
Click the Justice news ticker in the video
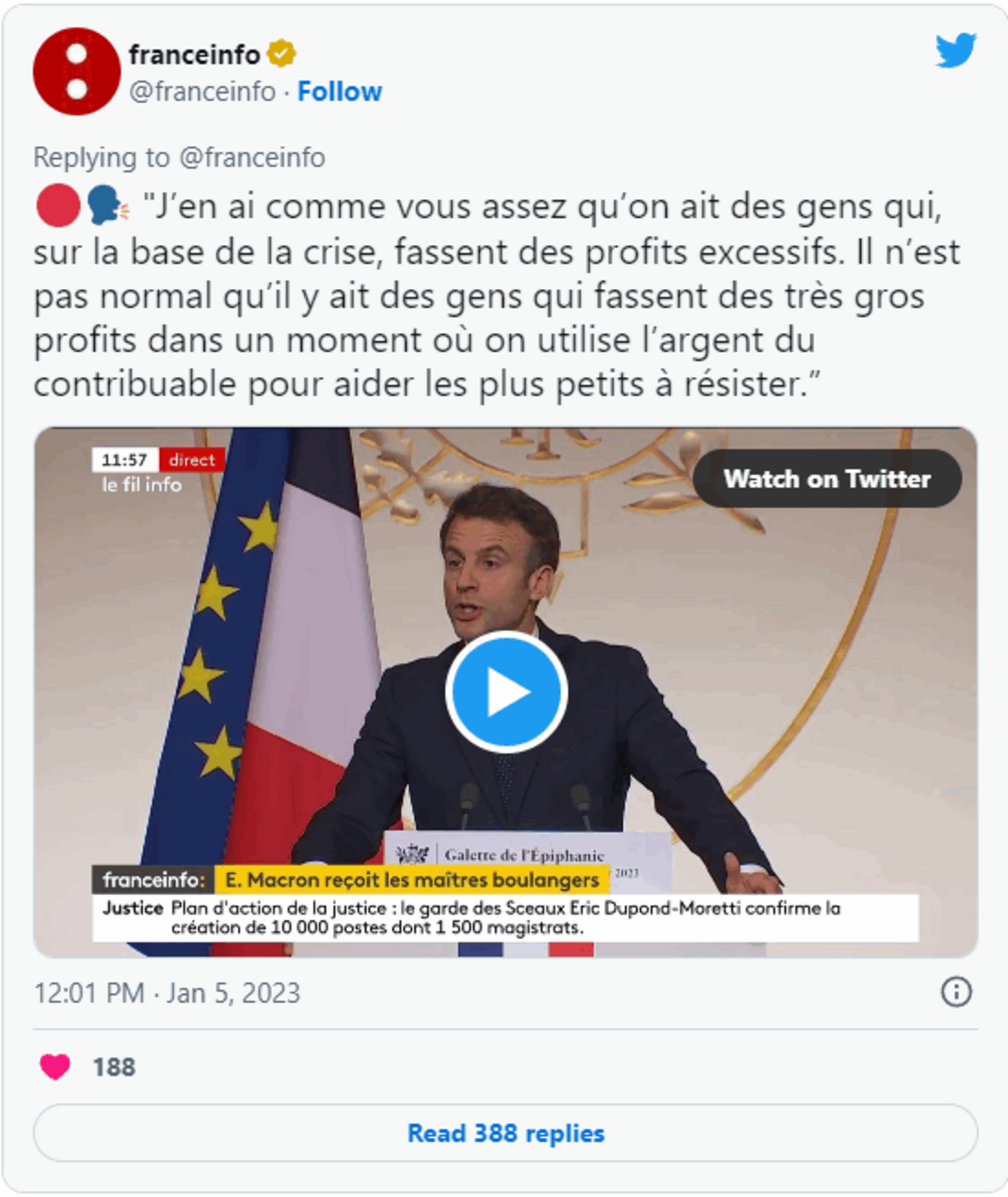click(x=505, y=918)
